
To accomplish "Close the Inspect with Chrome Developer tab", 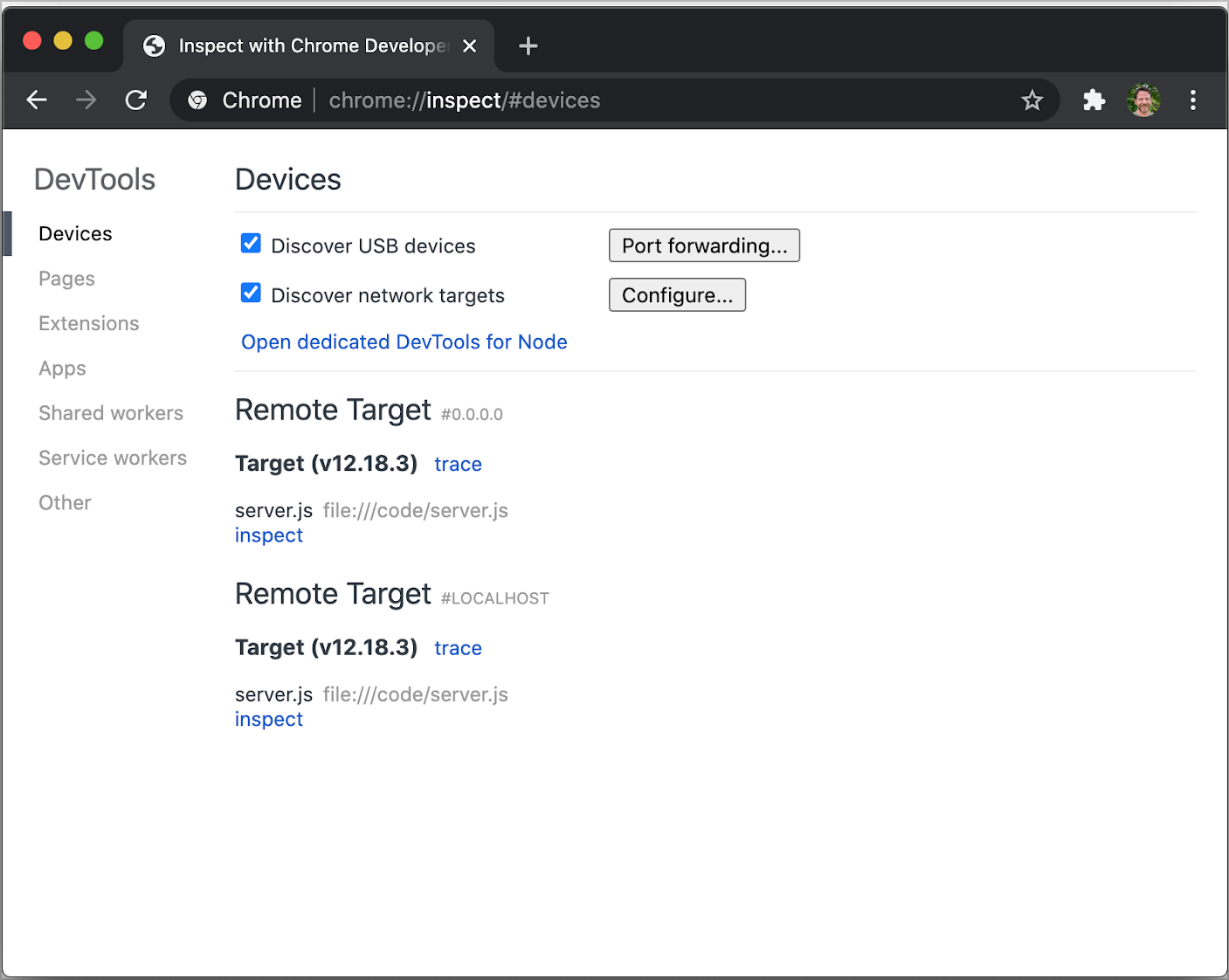I will click(470, 46).
